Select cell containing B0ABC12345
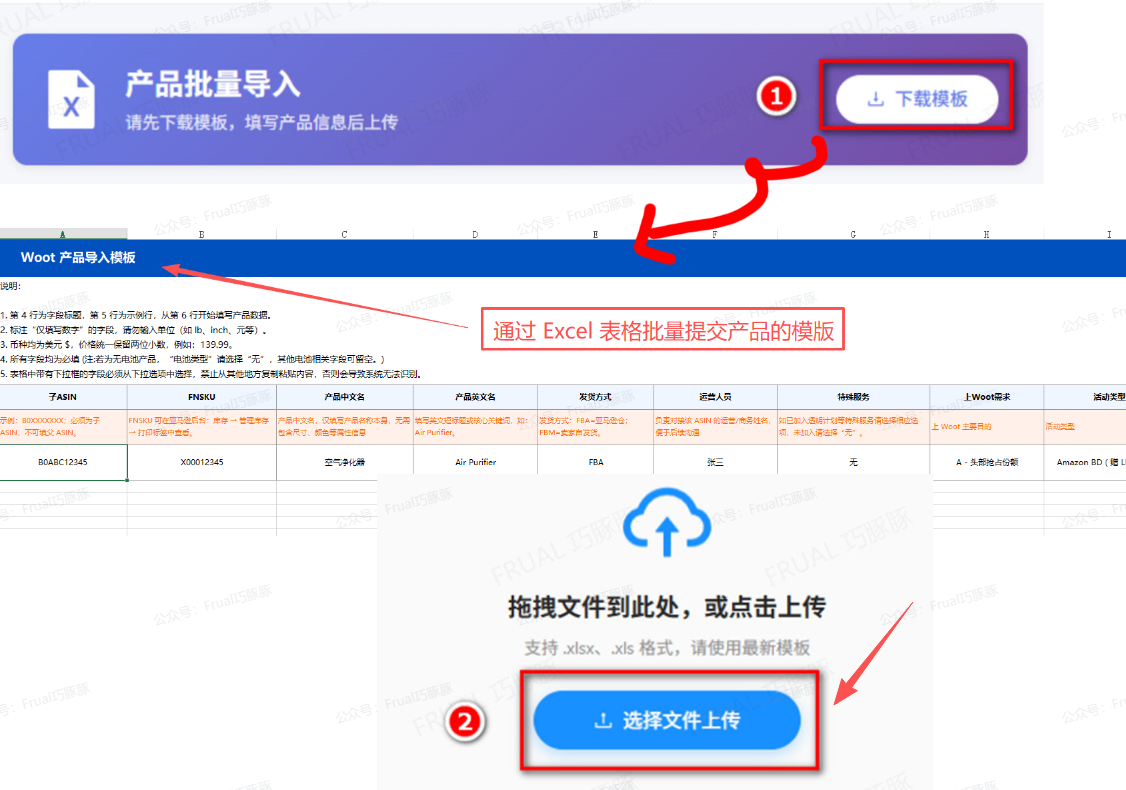The height and width of the screenshot is (790, 1126). tap(64, 462)
